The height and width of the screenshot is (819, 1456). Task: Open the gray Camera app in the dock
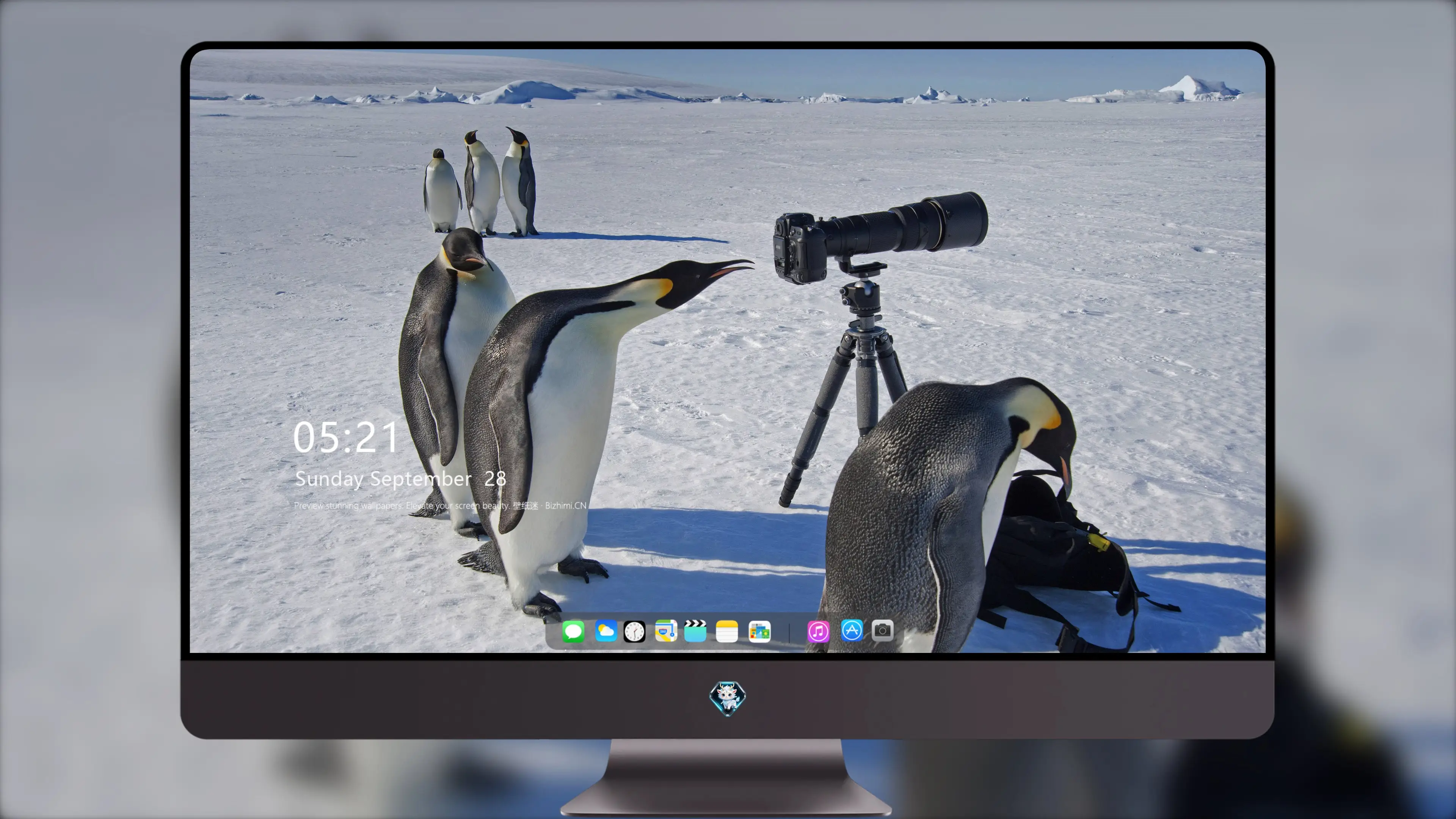click(x=882, y=630)
